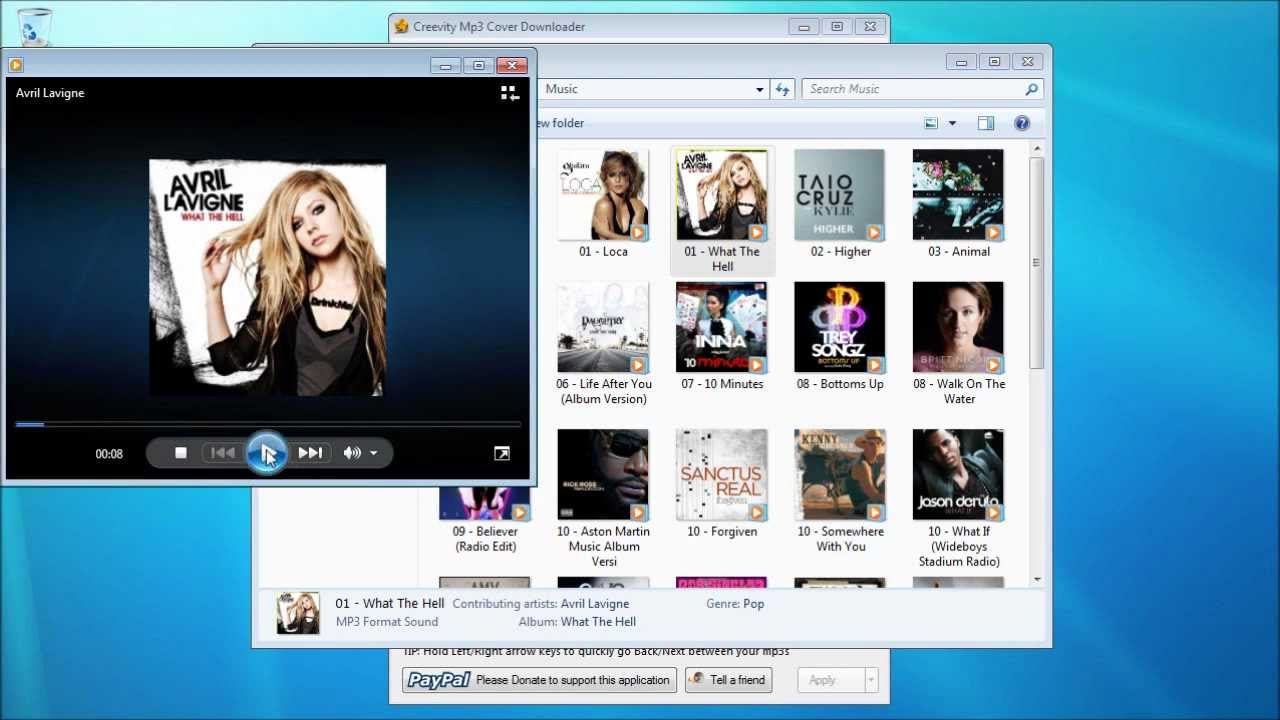Switch player to full screen view
Image resolution: width=1280 pixels, height=720 pixels.
point(502,453)
